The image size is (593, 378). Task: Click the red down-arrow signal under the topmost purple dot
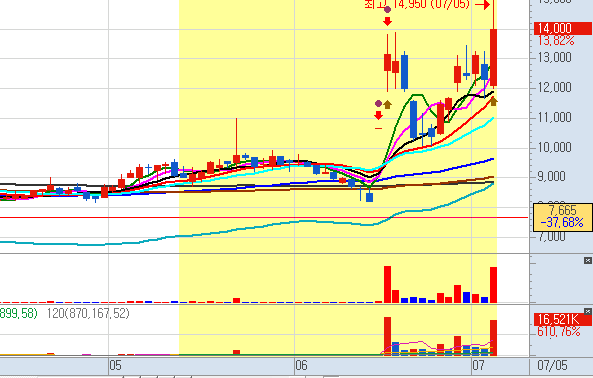[387, 22]
